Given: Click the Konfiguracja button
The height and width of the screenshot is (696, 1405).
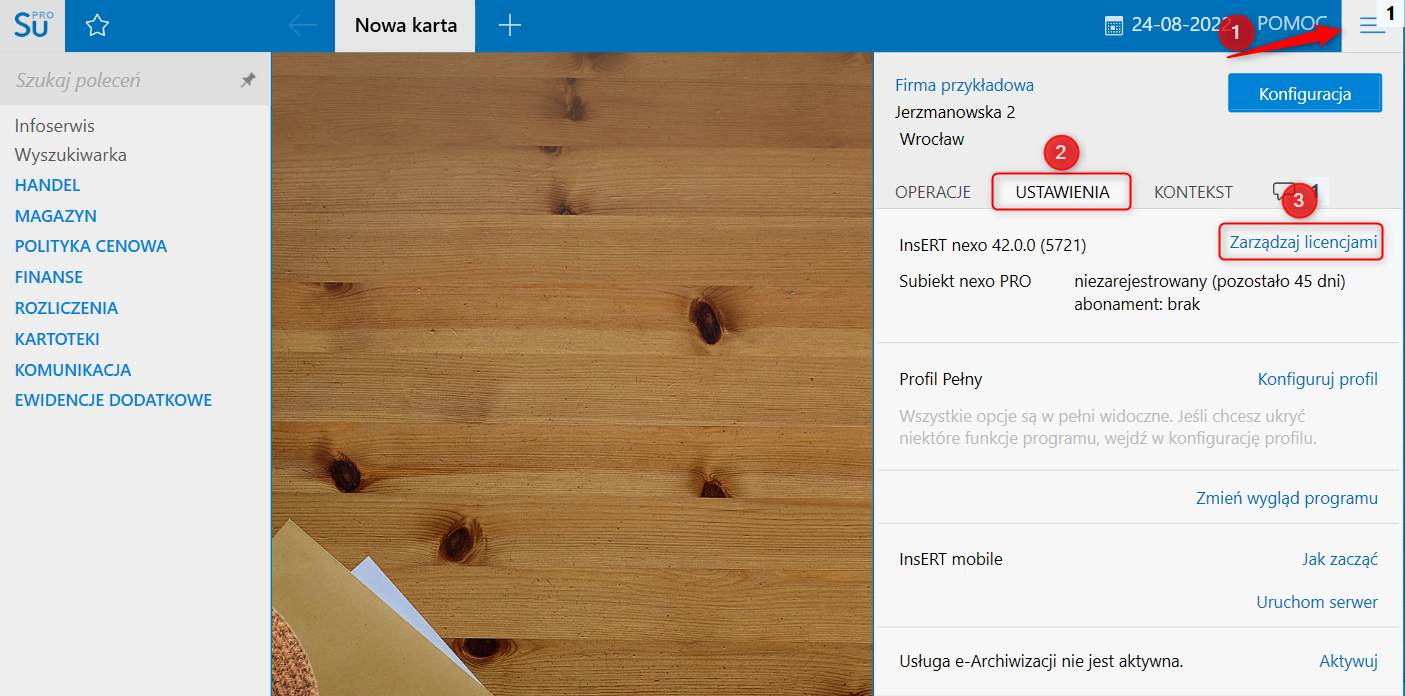Looking at the screenshot, I should pyautogui.click(x=1305, y=94).
